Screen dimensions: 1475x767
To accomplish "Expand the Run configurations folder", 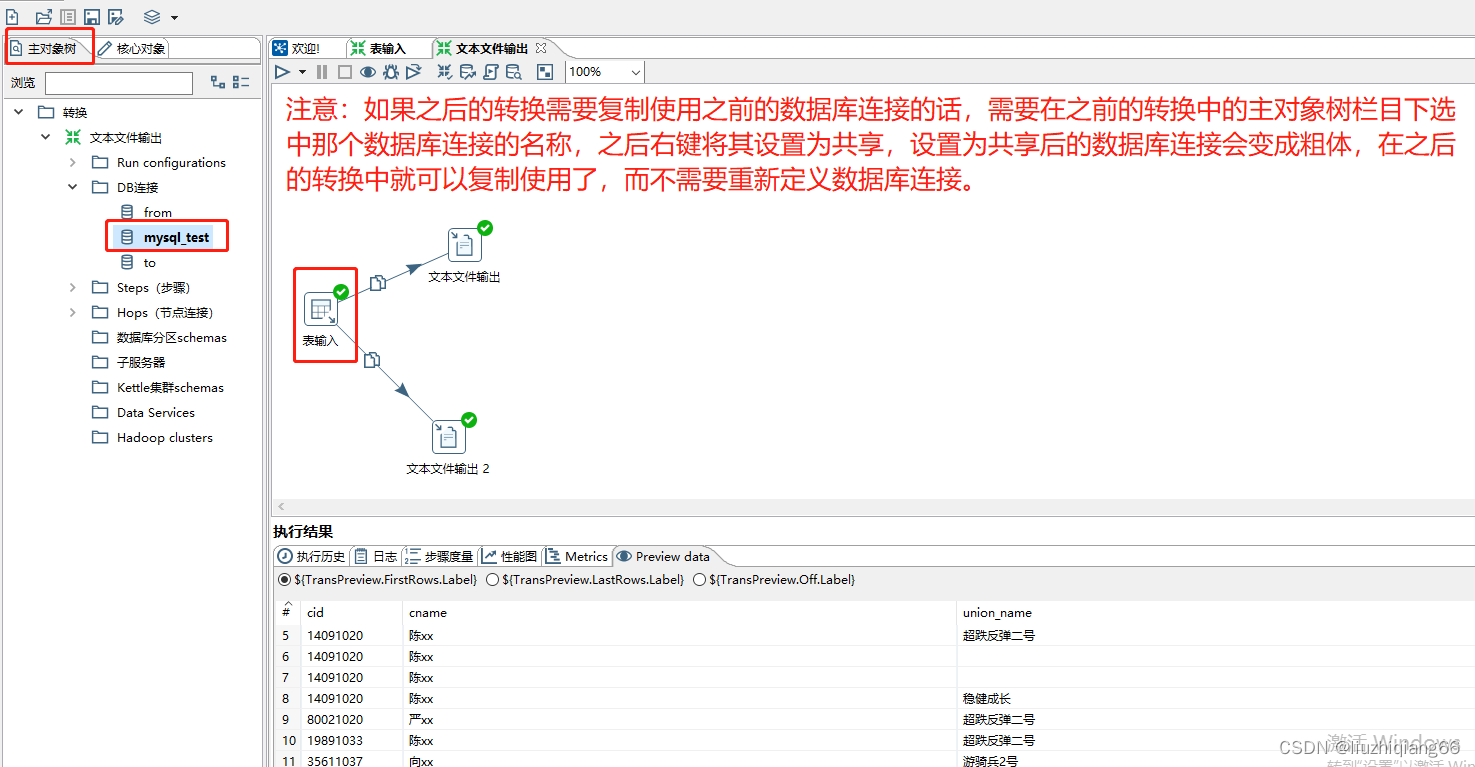I will pos(72,162).
